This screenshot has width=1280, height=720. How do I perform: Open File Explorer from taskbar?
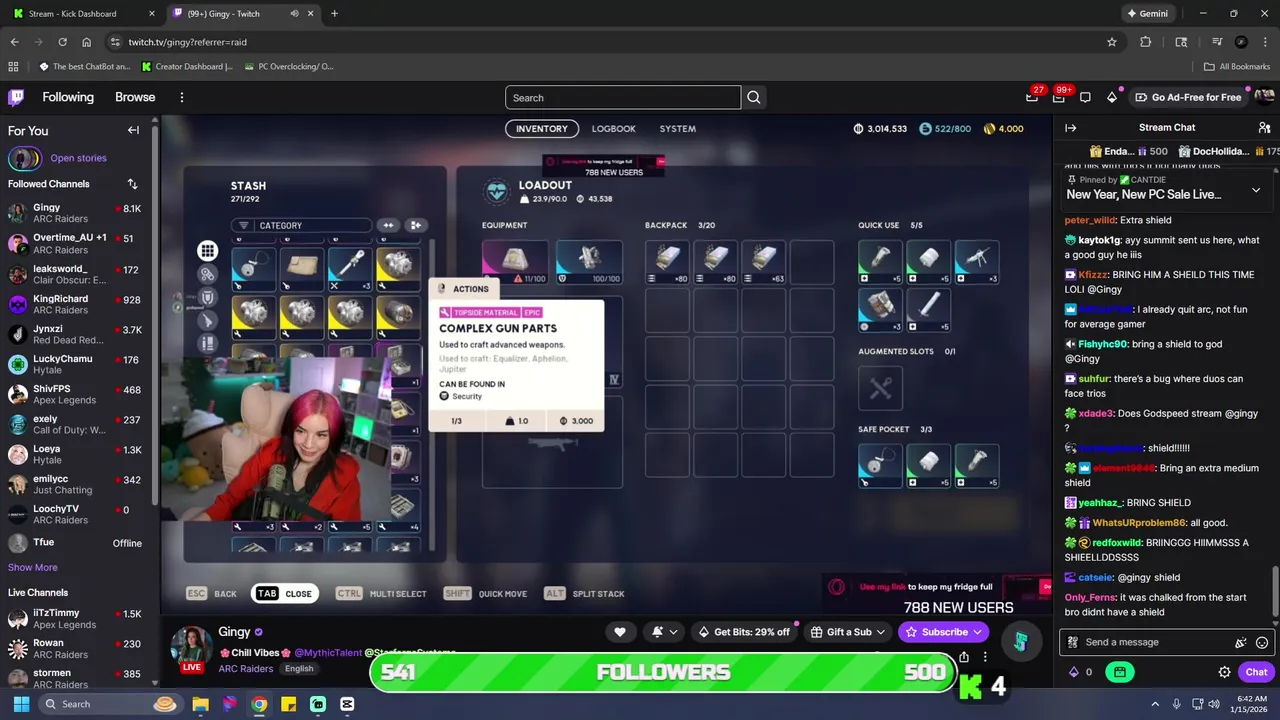(x=200, y=704)
